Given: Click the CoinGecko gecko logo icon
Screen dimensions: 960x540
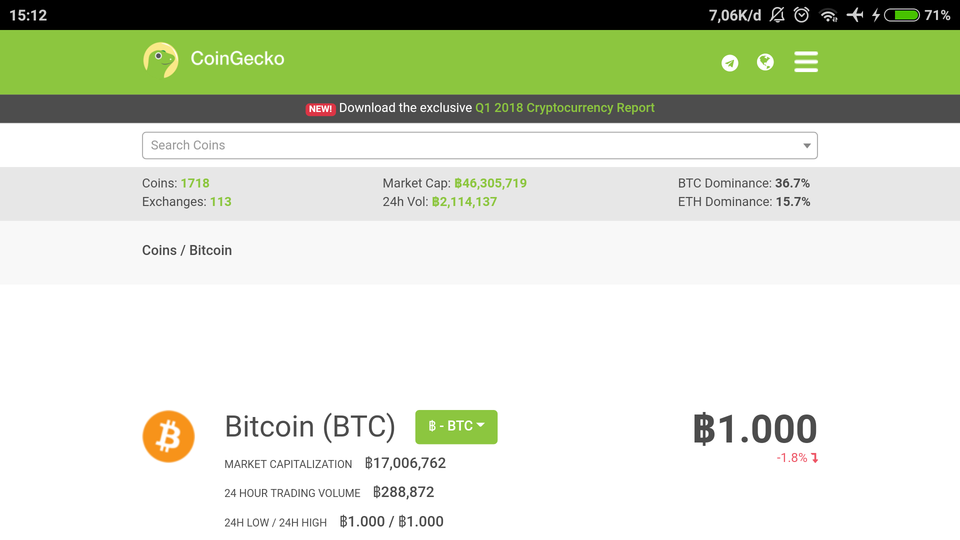Looking at the screenshot, I should point(160,60).
